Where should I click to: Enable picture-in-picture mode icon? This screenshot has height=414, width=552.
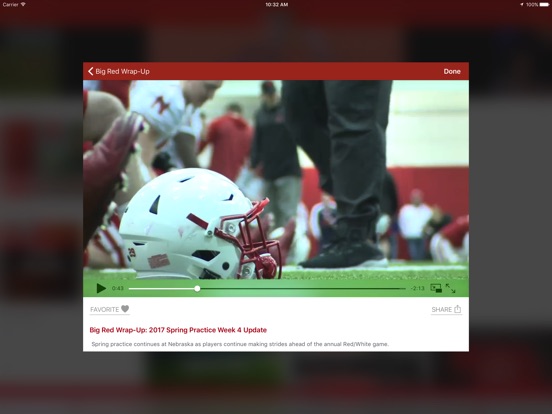point(436,288)
